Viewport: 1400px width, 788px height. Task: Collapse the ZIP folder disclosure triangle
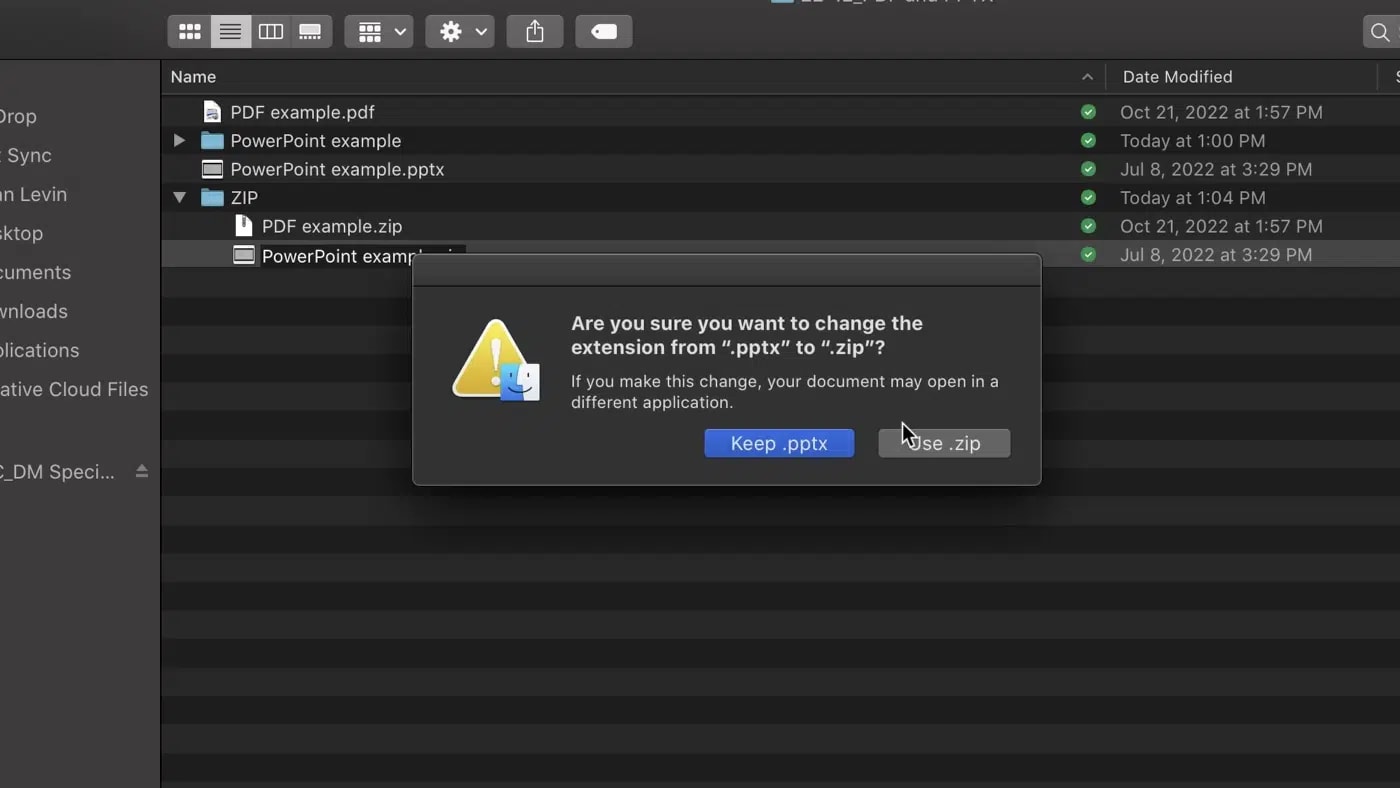tap(179, 197)
